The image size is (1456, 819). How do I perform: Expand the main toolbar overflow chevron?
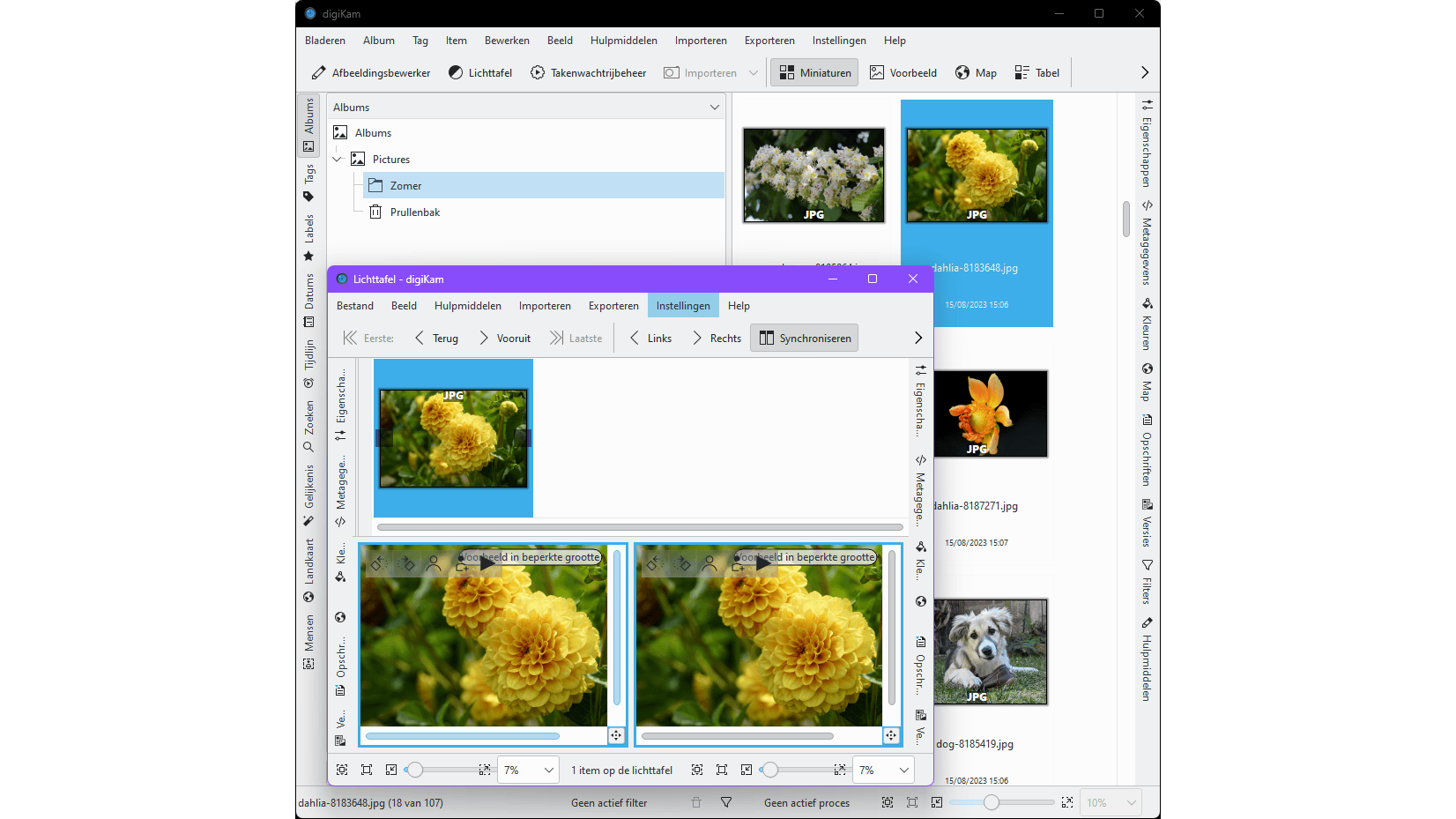point(1145,73)
